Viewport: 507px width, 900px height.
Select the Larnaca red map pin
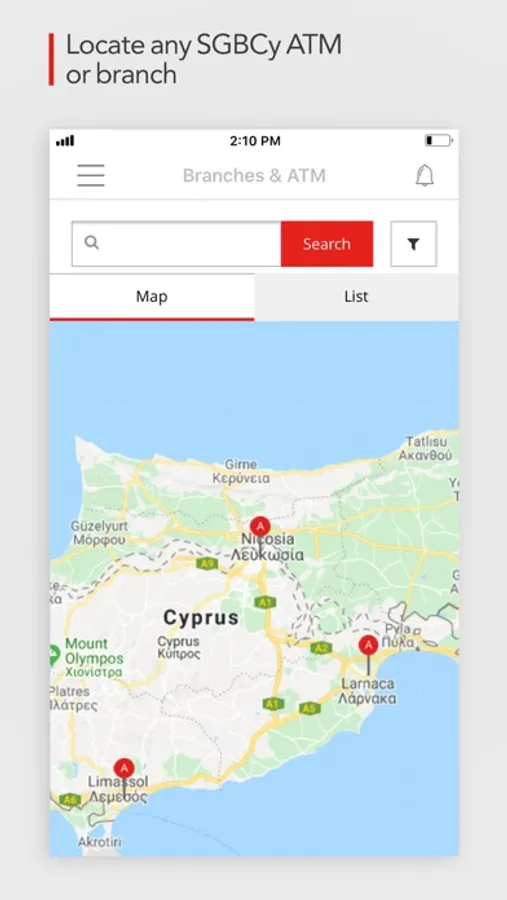pyautogui.click(x=369, y=646)
